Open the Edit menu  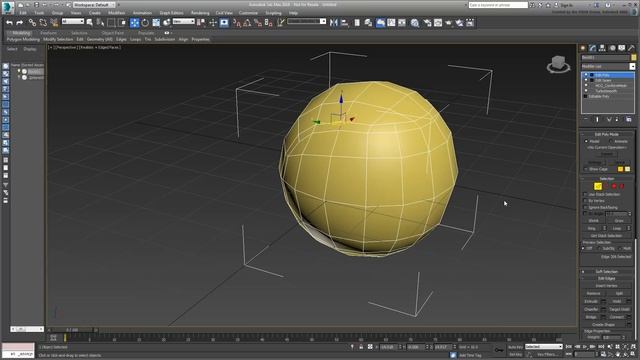(x=23, y=13)
